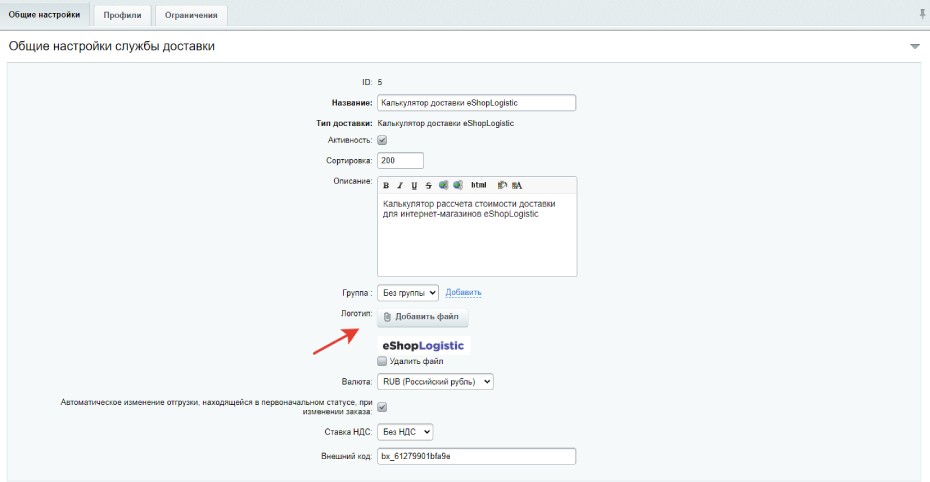
Task: Click globe link icon beside strikethrough button
Action: [443, 186]
